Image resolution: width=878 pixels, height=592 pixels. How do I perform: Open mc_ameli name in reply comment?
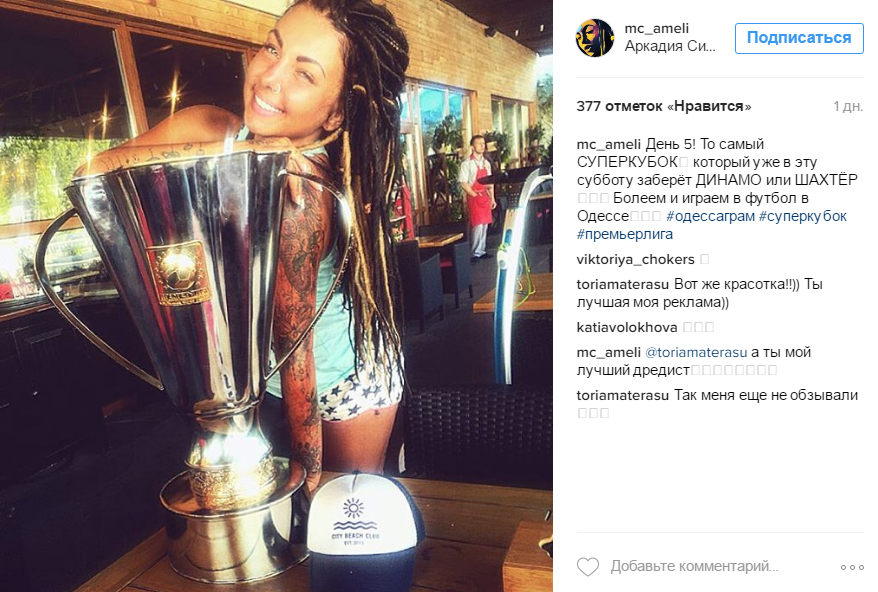click(x=609, y=352)
